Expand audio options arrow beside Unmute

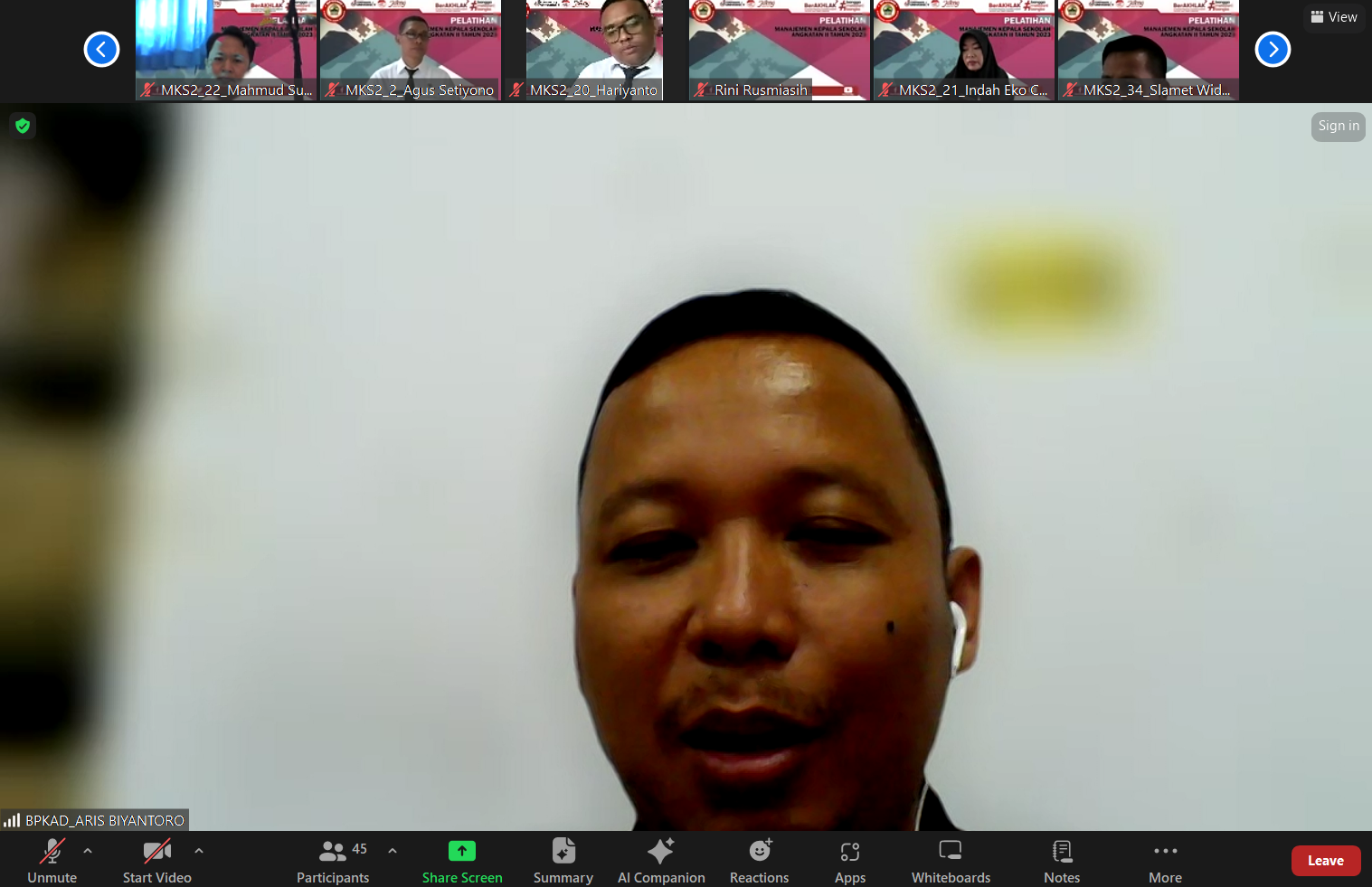[88, 851]
